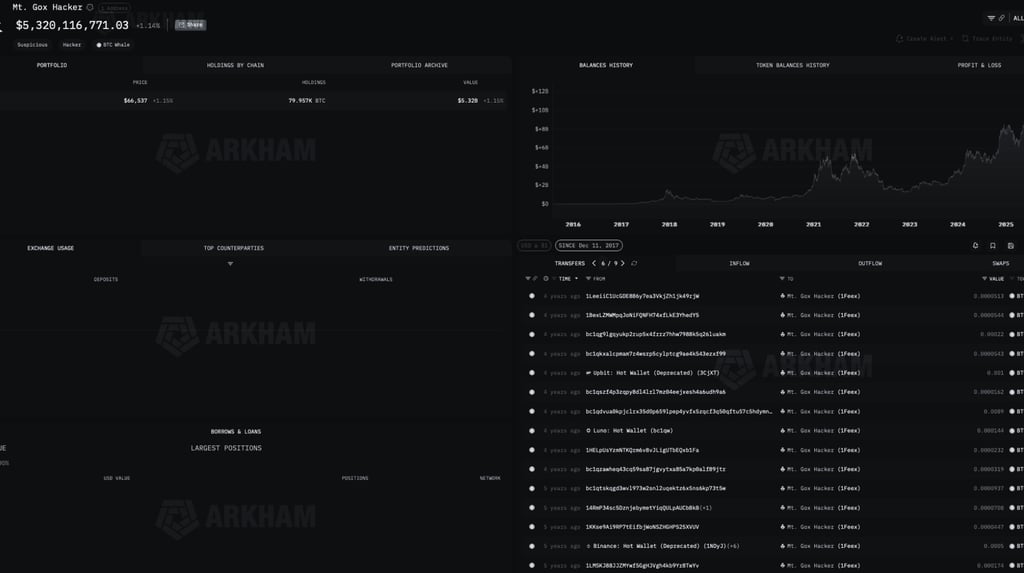The image size is (1024, 573).
Task: Click the alert bell icon above transfers
Action: point(976,246)
